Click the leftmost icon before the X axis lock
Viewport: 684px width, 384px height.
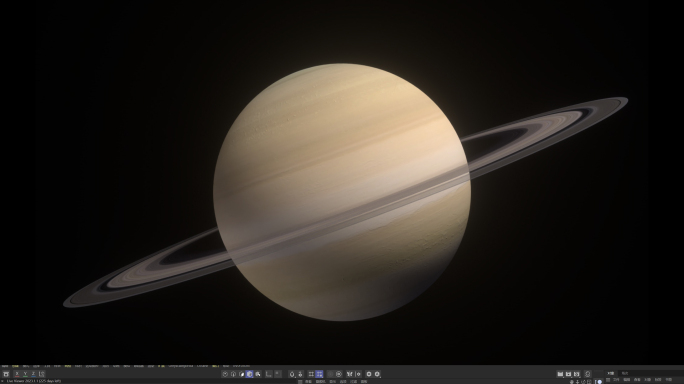6,374
